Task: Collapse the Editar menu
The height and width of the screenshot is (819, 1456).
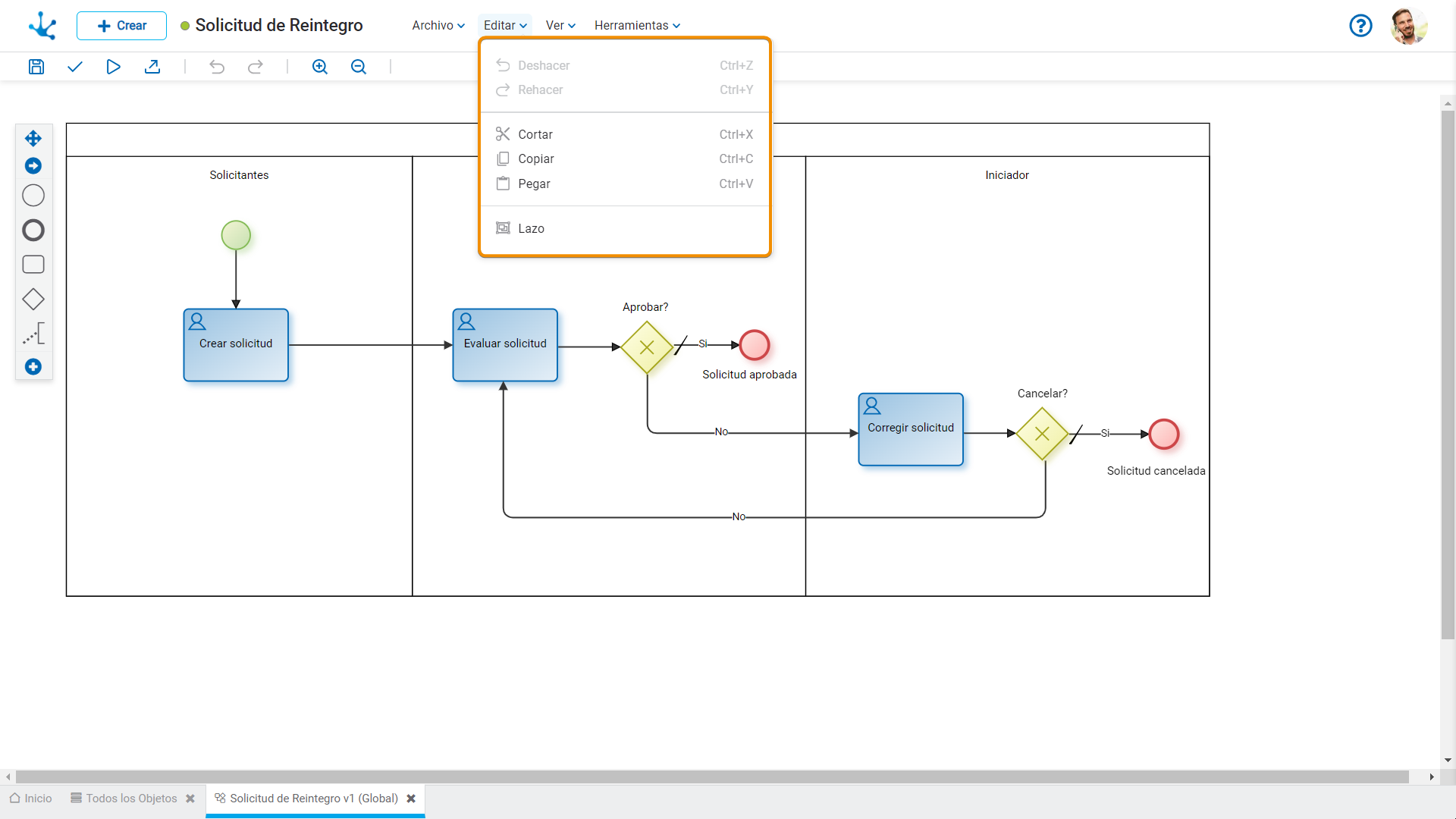Action: tap(505, 25)
